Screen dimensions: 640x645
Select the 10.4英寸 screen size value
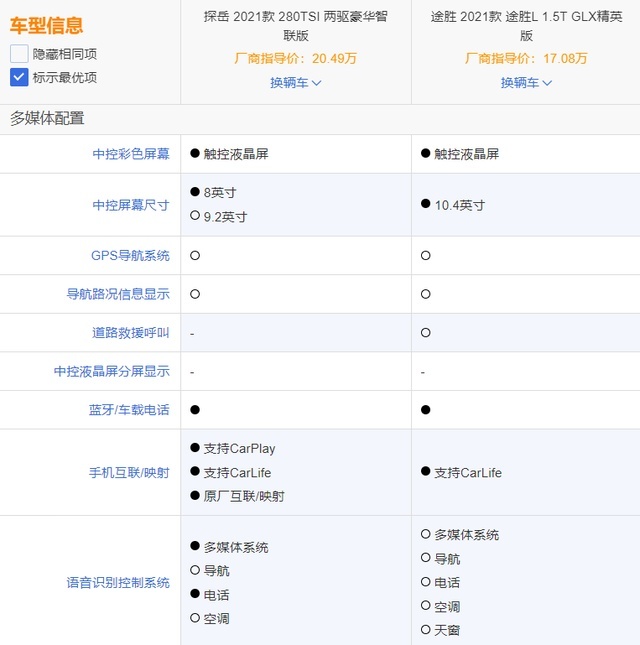460,205
